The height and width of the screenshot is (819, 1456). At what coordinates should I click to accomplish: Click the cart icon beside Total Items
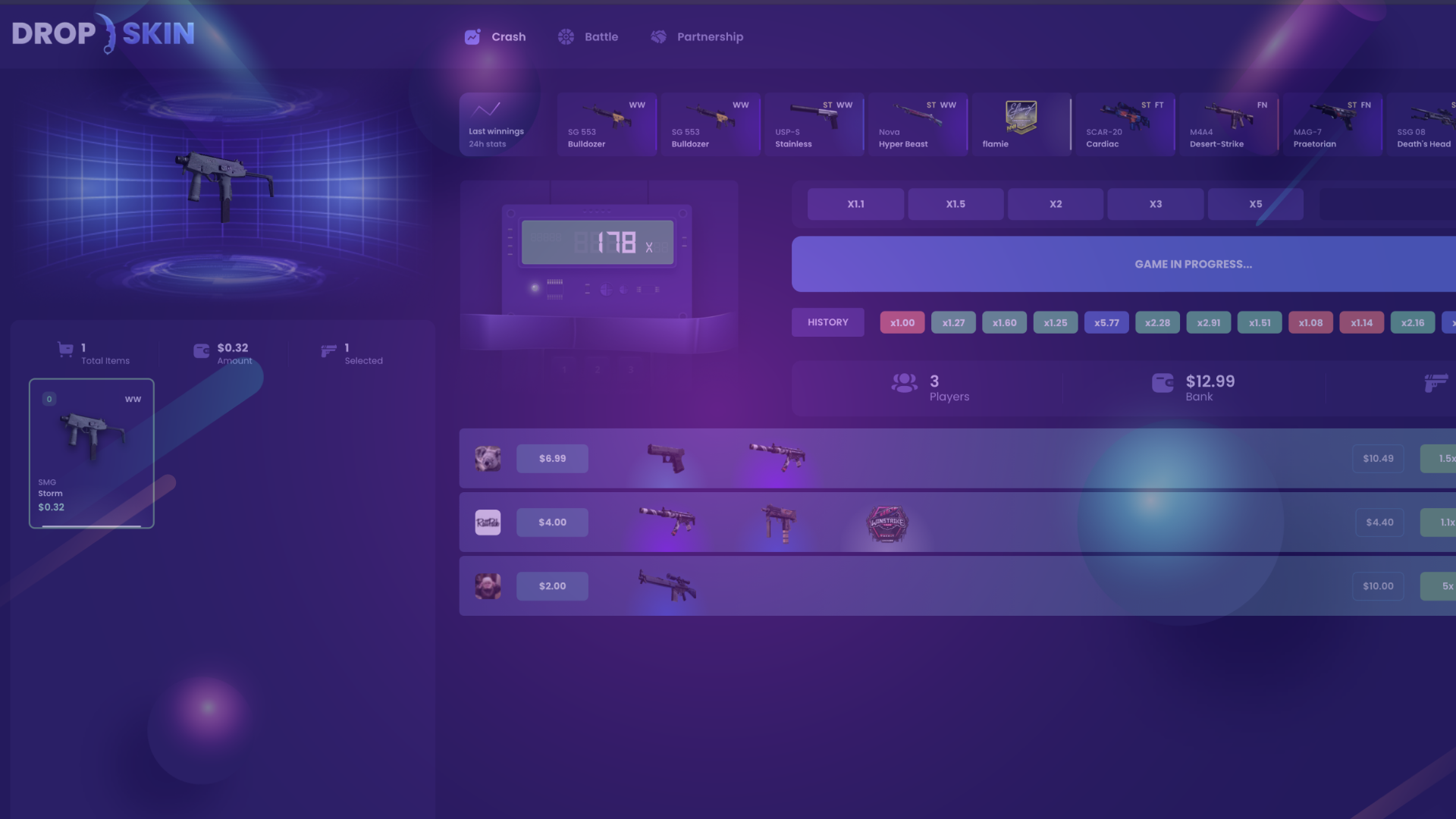65,350
